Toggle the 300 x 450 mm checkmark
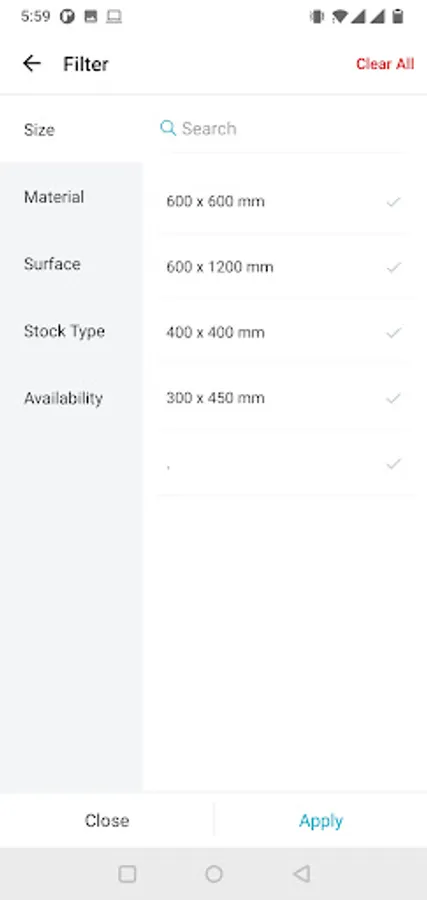This screenshot has width=427, height=900. click(393, 398)
